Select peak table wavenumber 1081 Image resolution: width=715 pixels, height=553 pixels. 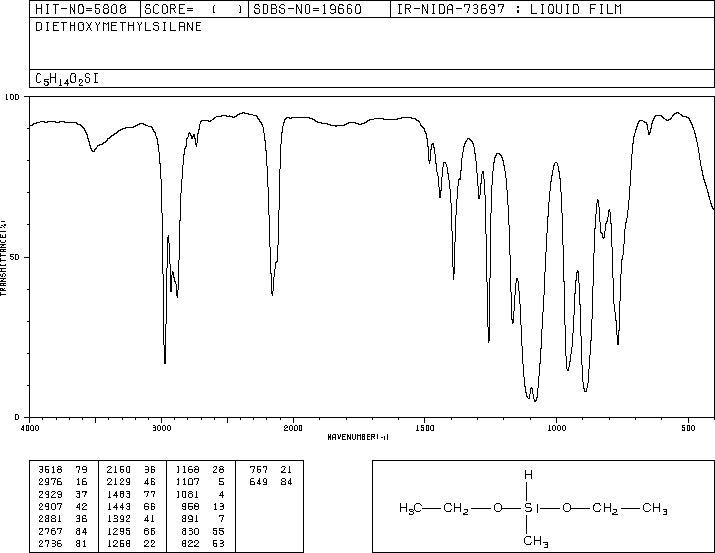(187, 494)
